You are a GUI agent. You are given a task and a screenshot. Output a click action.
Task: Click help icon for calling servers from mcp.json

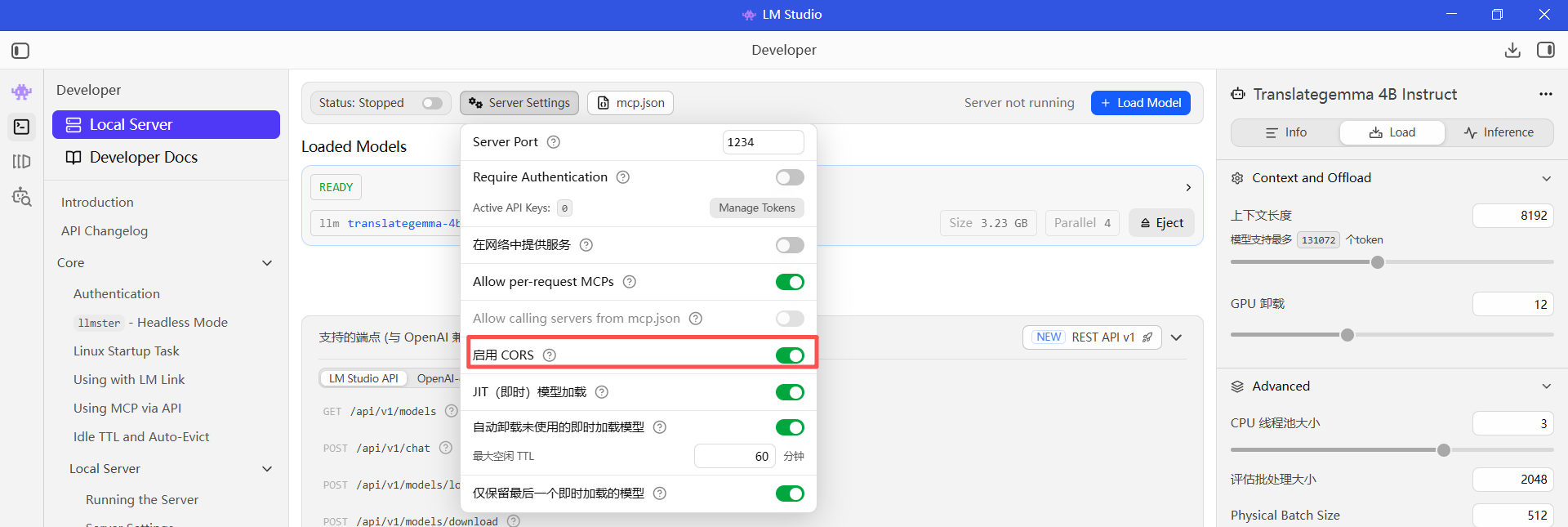click(x=696, y=319)
